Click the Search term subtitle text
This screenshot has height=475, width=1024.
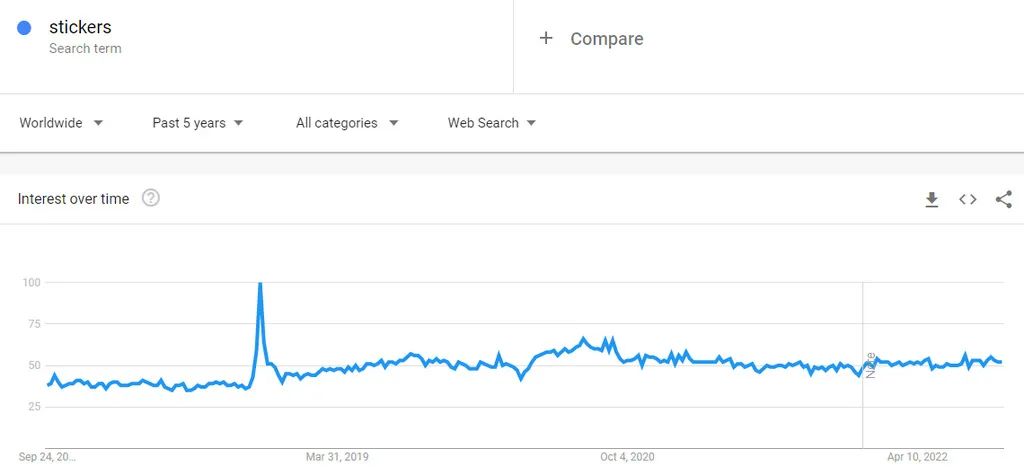(85, 48)
